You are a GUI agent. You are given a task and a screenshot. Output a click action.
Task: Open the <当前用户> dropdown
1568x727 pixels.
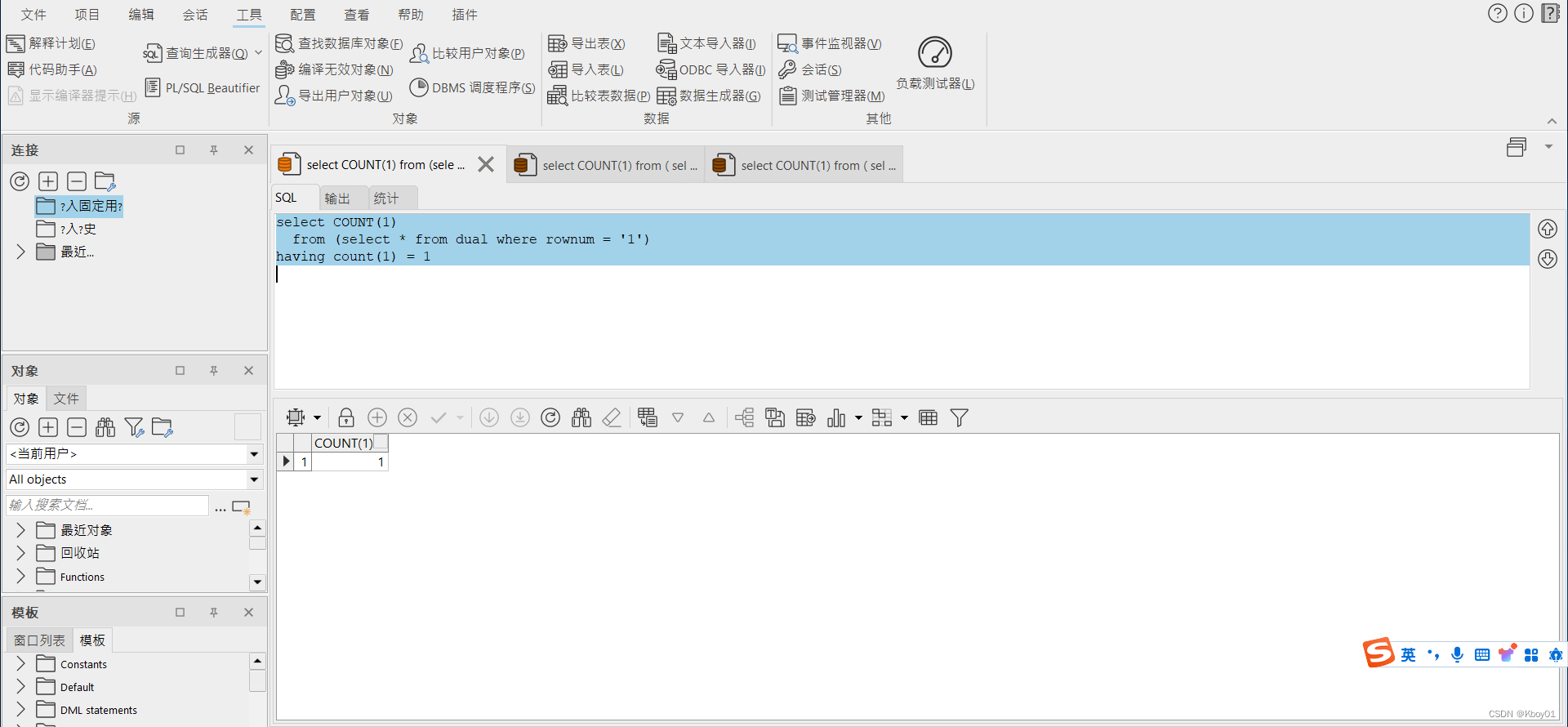[254, 454]
